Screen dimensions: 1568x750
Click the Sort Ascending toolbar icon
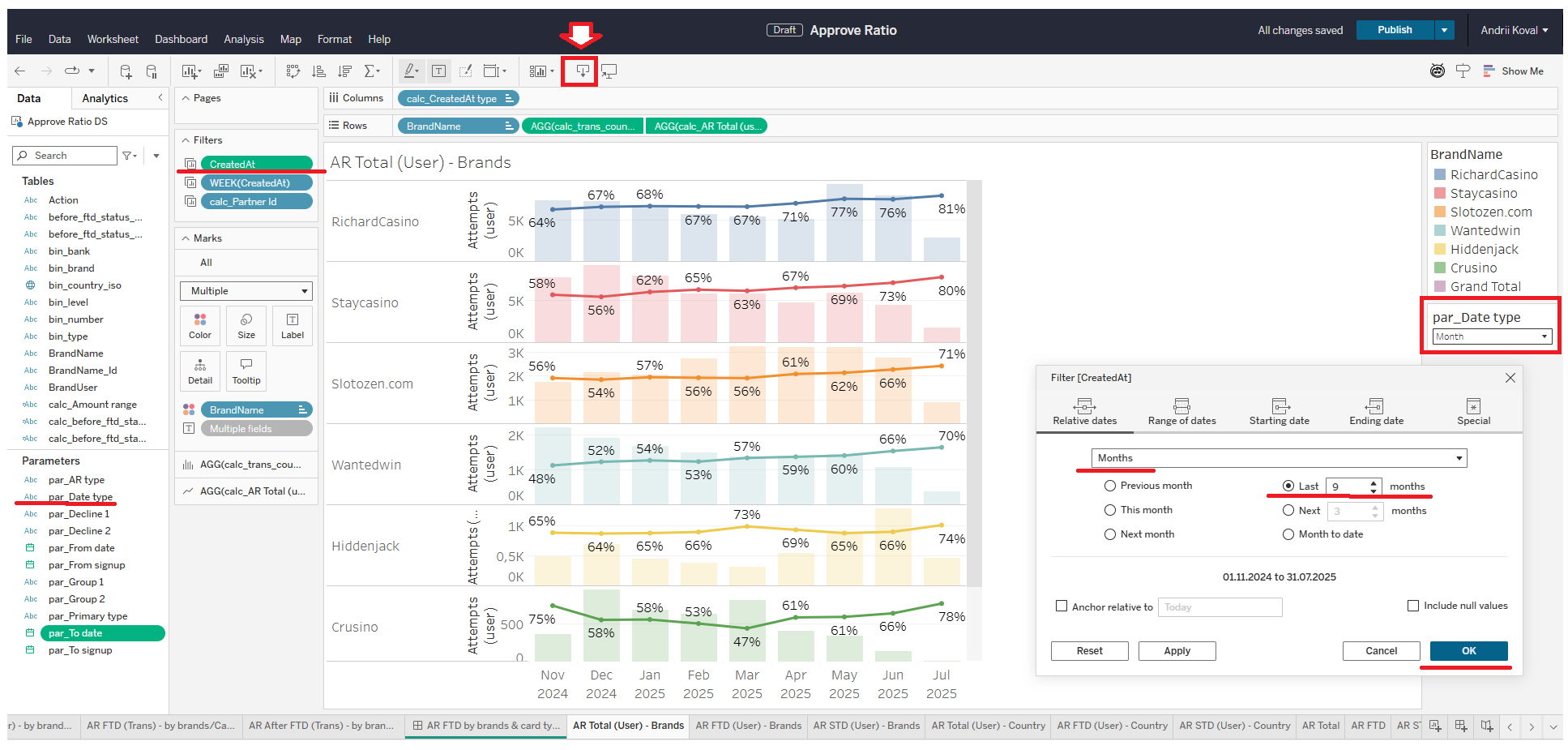click(319, 71)
